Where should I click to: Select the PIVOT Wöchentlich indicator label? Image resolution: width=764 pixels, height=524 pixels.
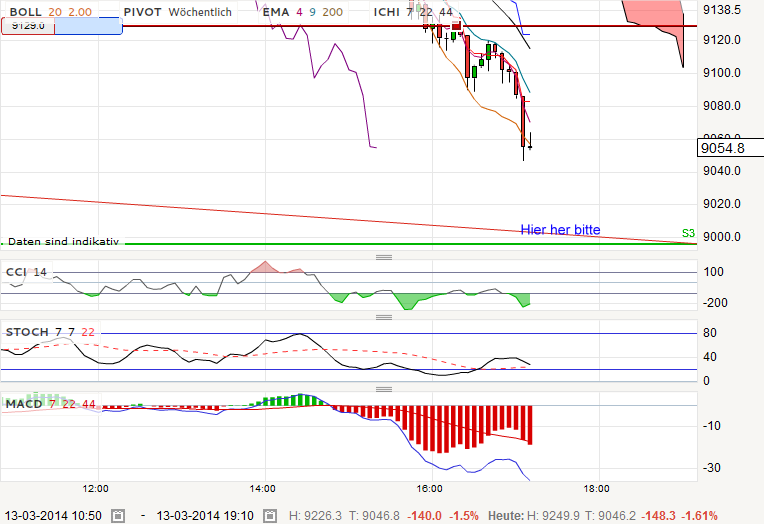pos(178,12)
